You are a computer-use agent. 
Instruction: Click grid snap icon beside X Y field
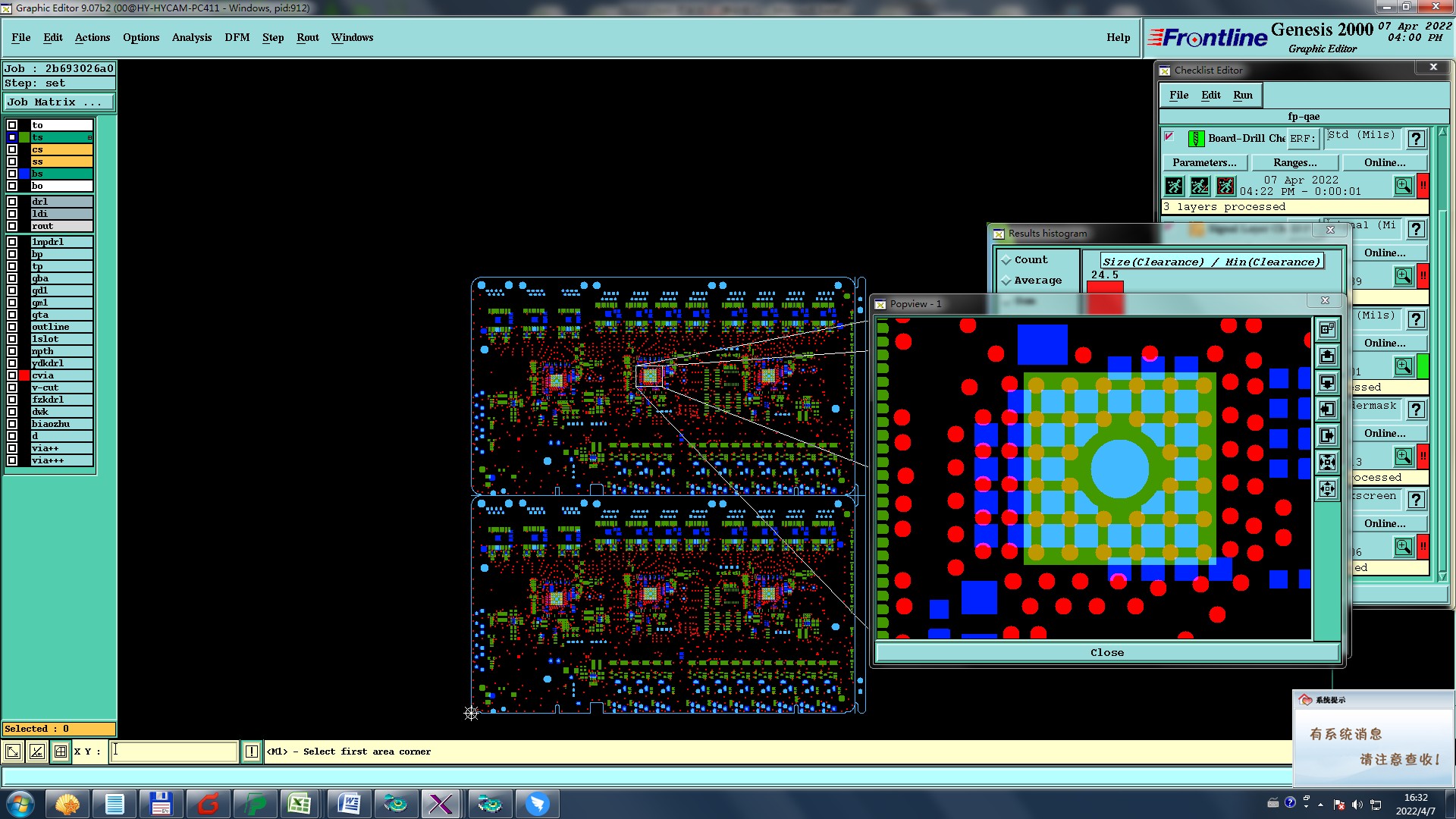tap(61, 752)
